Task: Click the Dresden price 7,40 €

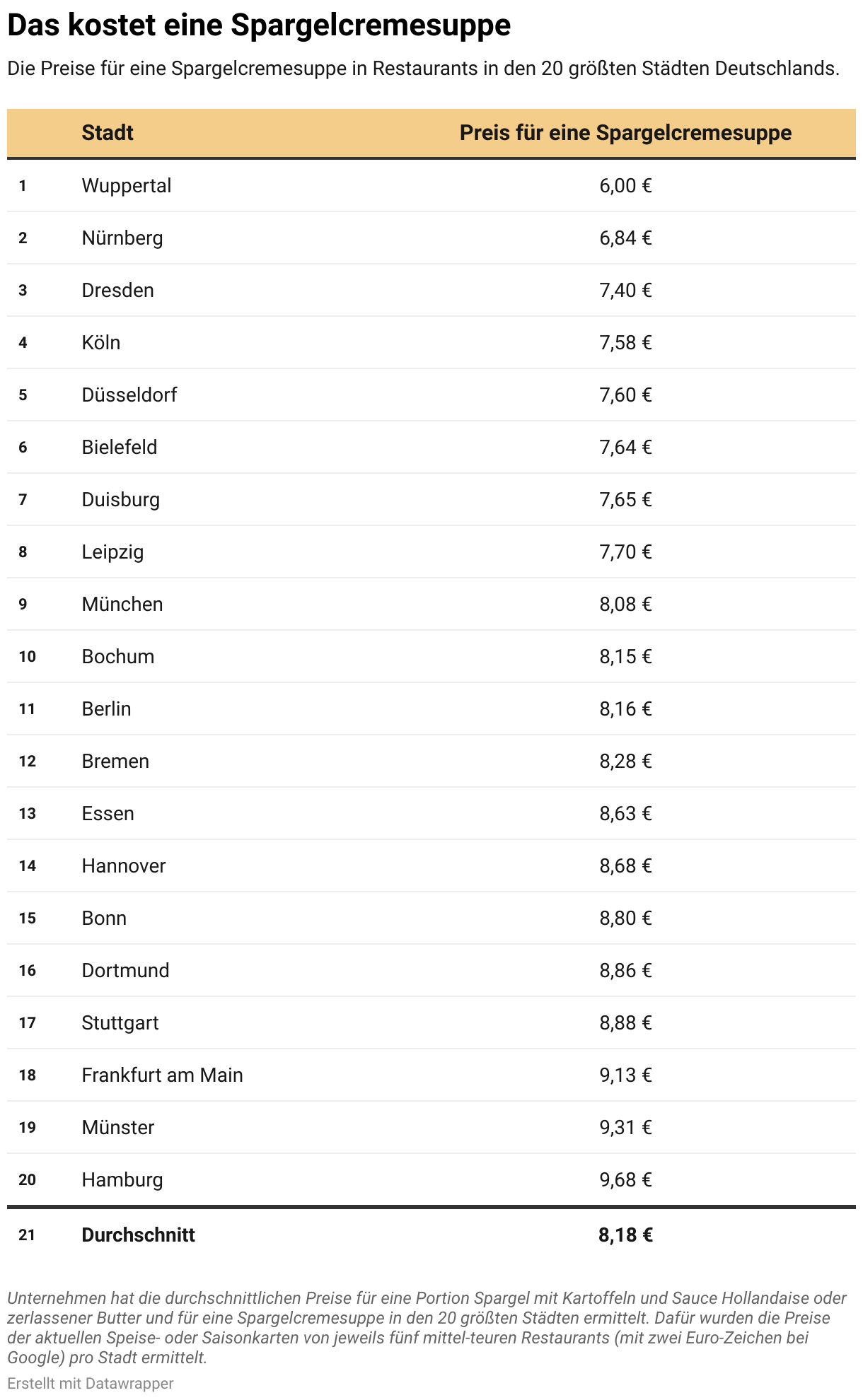Action: (625, 291)
